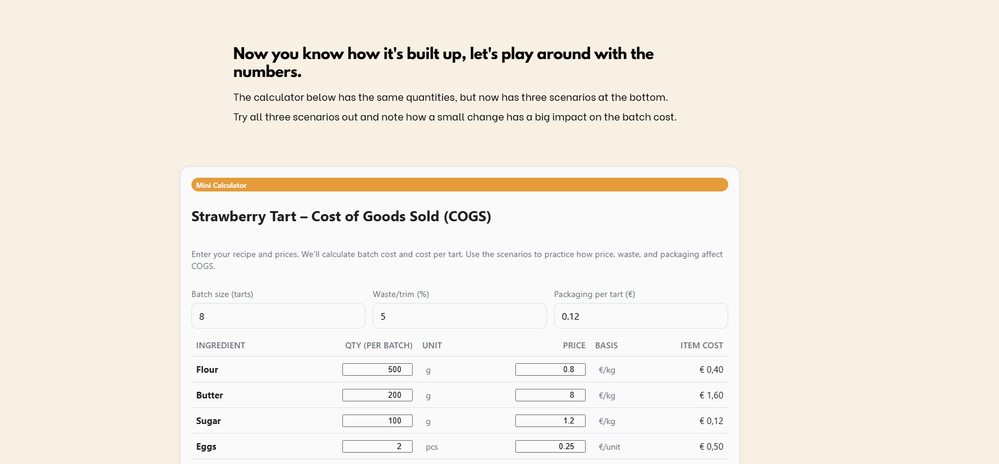Image resolution: width=999 pixels, height=464 pixels.
Task: Click the Eggs quantity box
Action: coord(377,447)
